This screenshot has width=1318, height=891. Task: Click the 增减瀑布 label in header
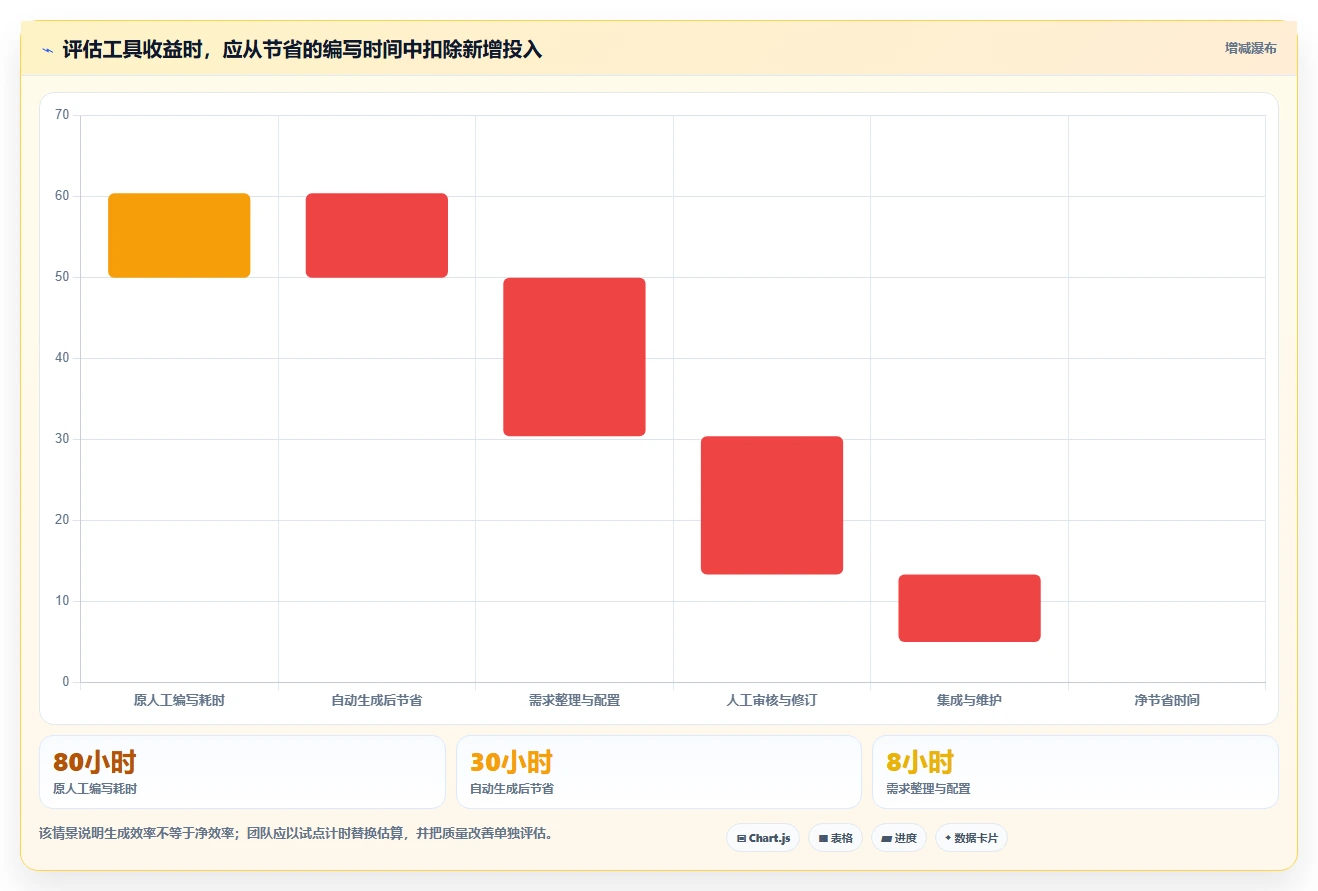pyautogui.click(x=1250, y=48)
